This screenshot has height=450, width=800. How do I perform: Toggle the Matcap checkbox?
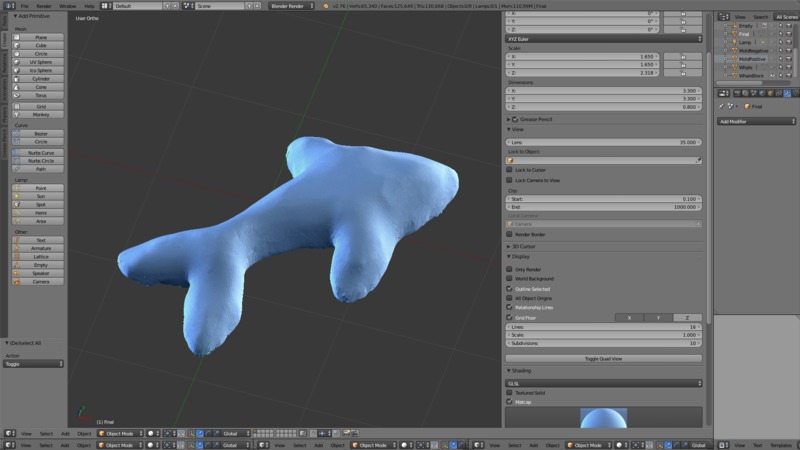click(x=509, y=402)
